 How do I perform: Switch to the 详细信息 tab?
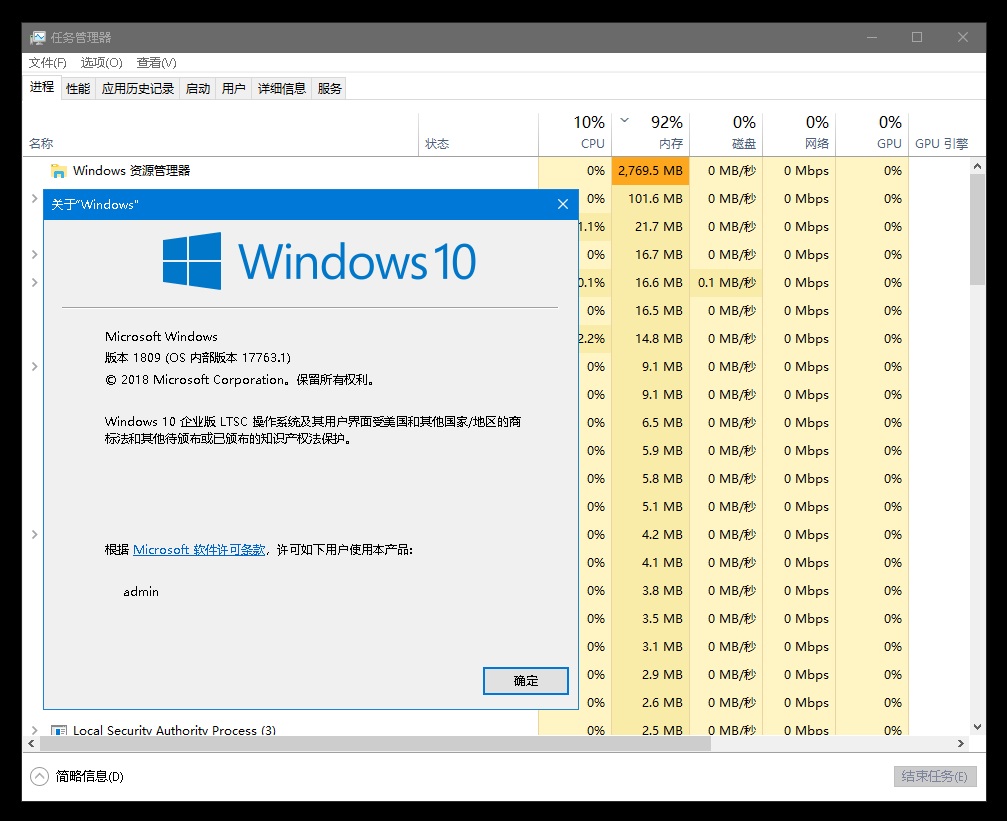(x=281, y=88)
